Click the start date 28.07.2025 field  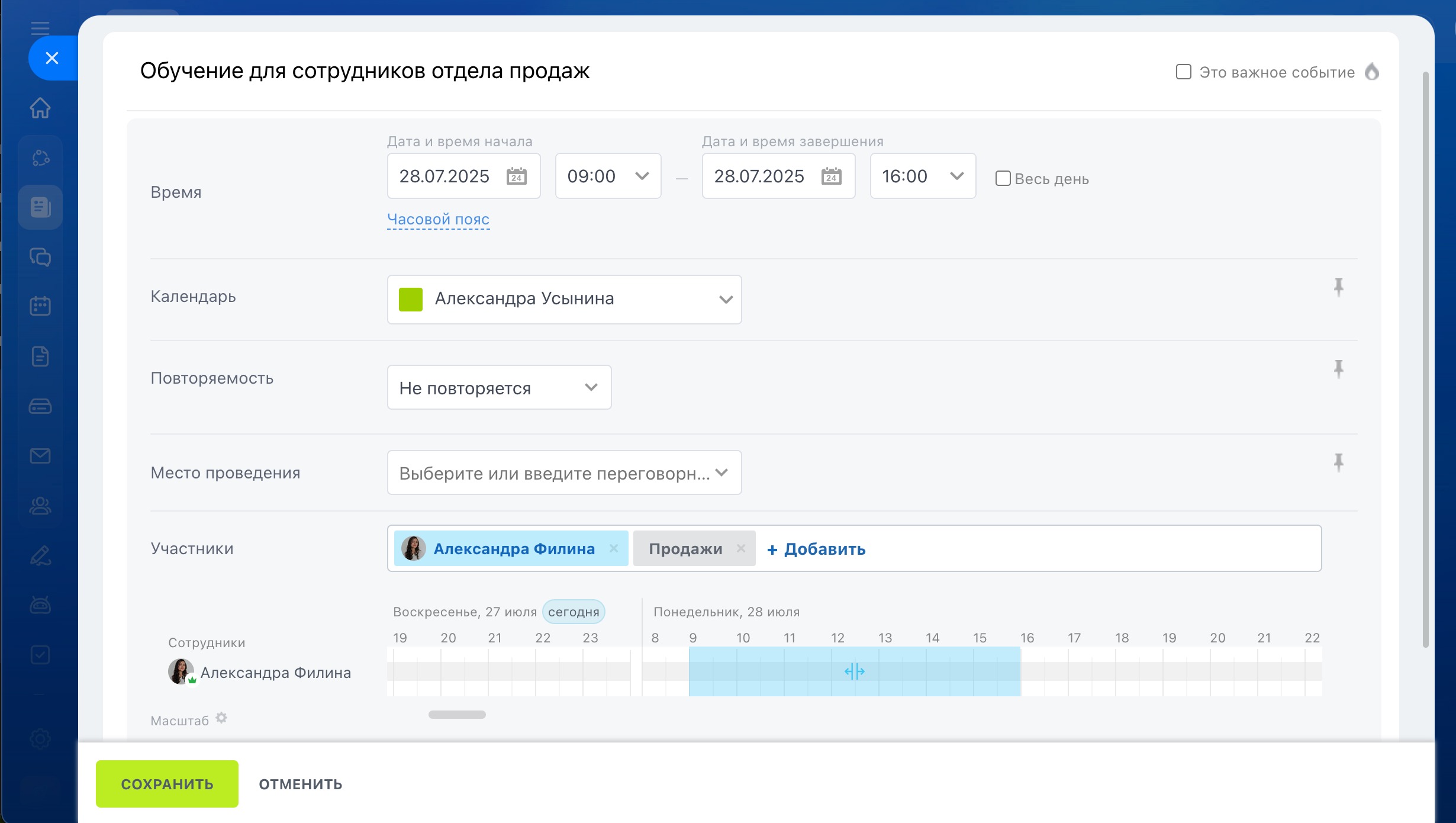pyautogui.click(x=463, y=176)
